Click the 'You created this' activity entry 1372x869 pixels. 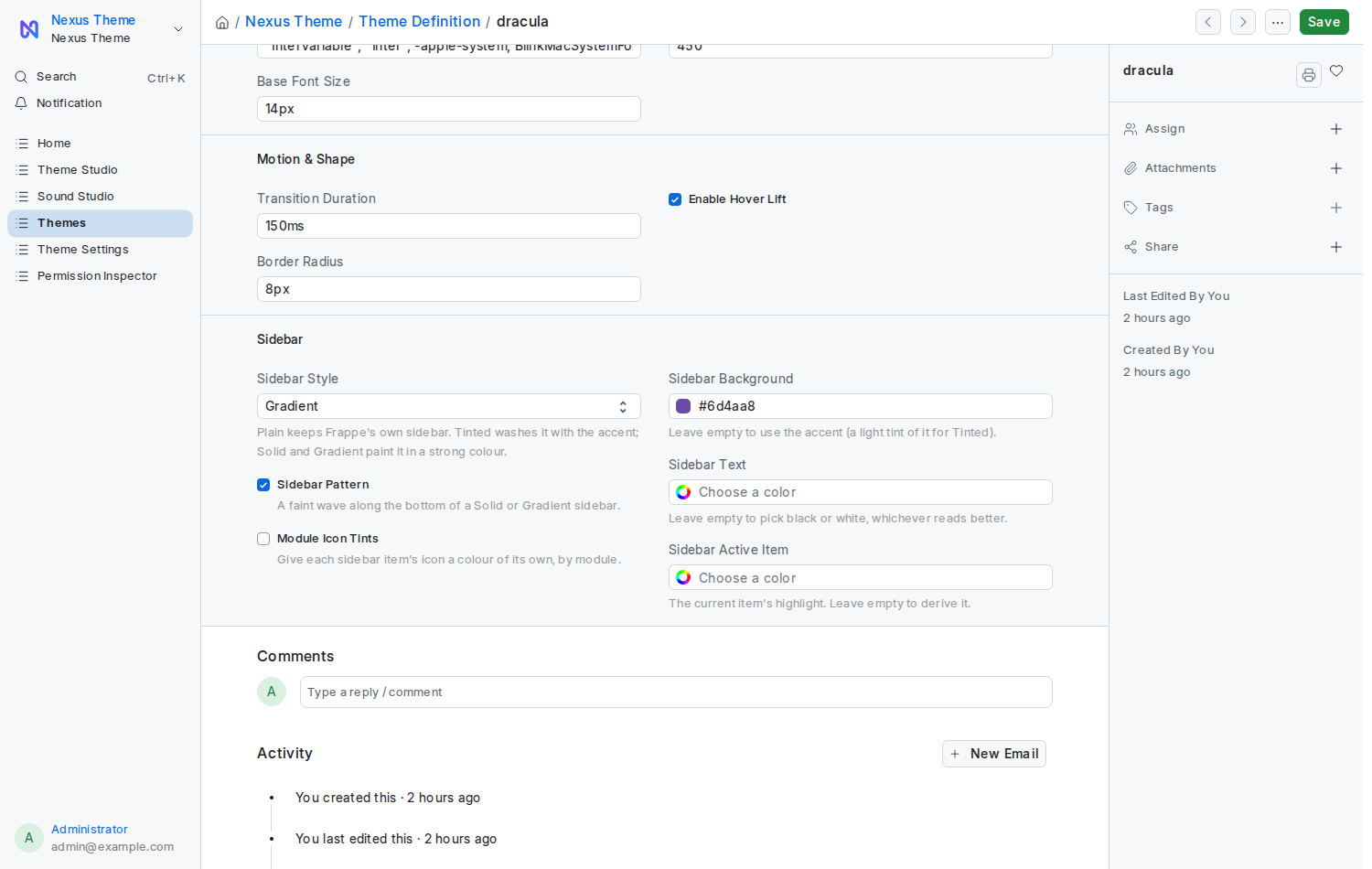(388, 798)
